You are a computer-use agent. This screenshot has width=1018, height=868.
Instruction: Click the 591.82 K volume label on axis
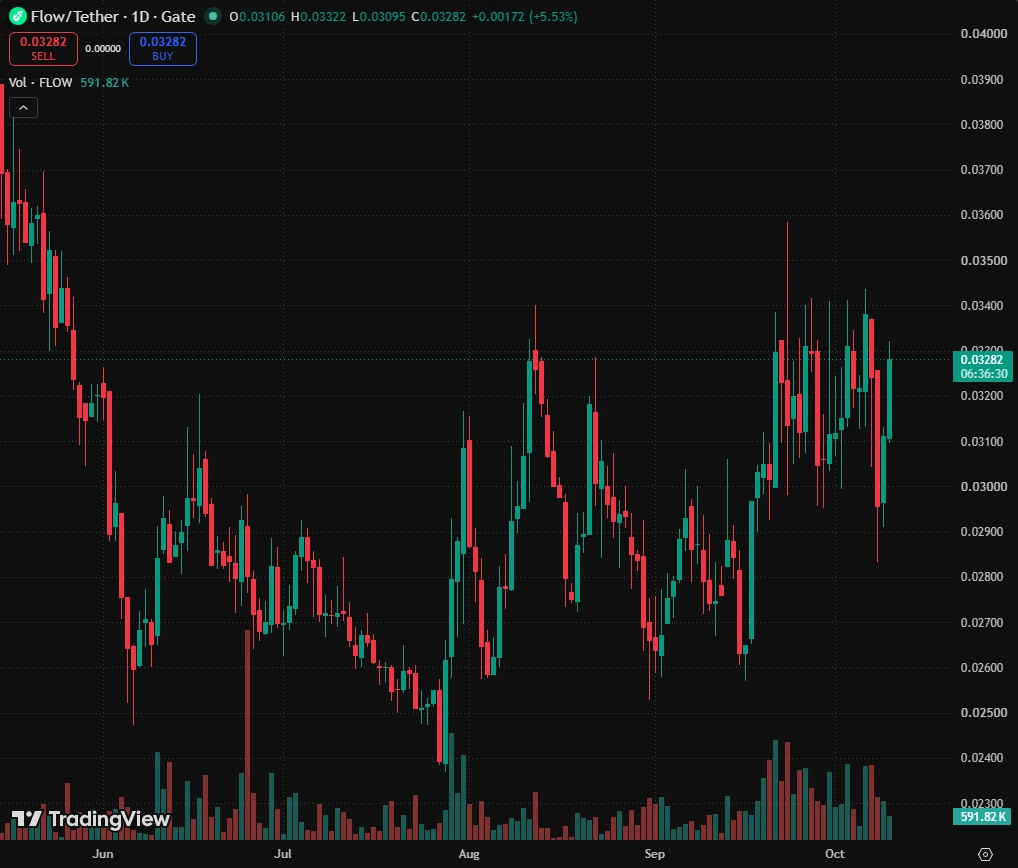[x=982, y=817]
